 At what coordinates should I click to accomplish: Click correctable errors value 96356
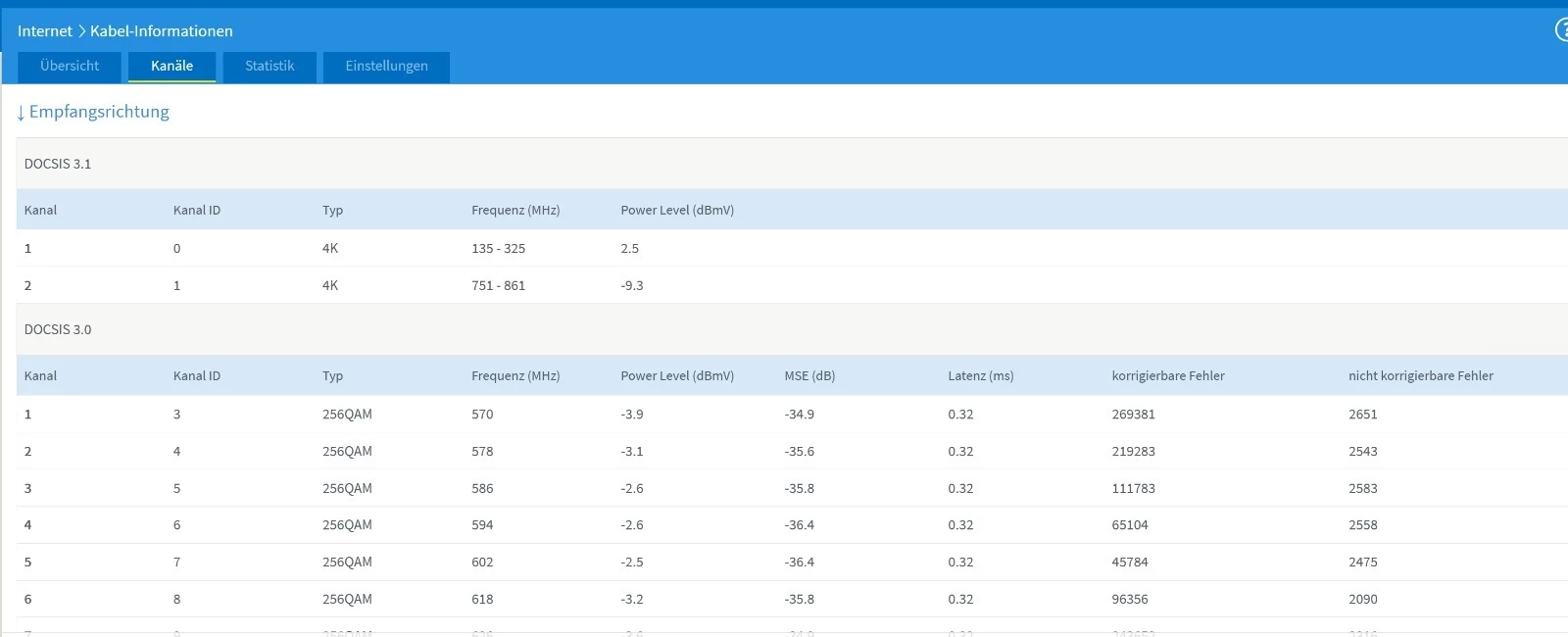(x=1130, y=600)
